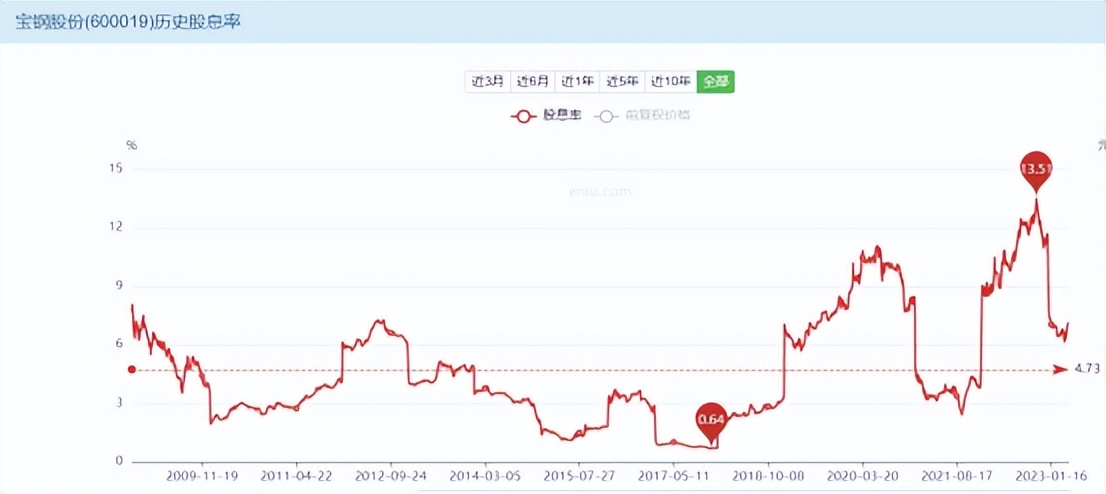The width and height of the screenshot is (1106, 494).
Task: Click the 2017-05-11 axis date
Action: pyautogui.click(x=674, y=476)
